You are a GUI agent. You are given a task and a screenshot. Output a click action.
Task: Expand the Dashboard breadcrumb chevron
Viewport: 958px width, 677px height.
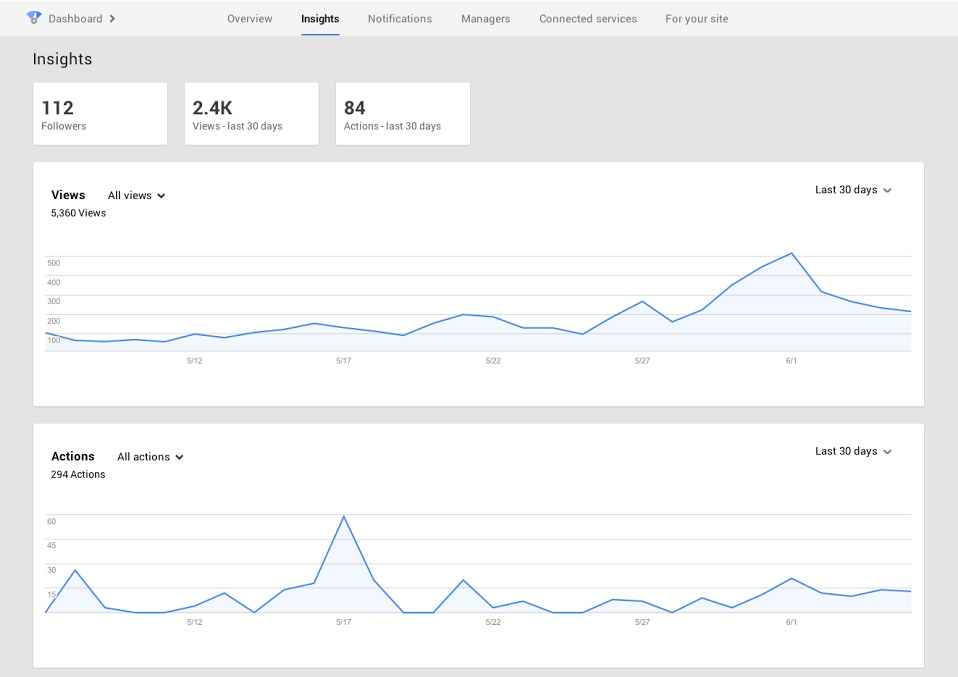point(112,19)
